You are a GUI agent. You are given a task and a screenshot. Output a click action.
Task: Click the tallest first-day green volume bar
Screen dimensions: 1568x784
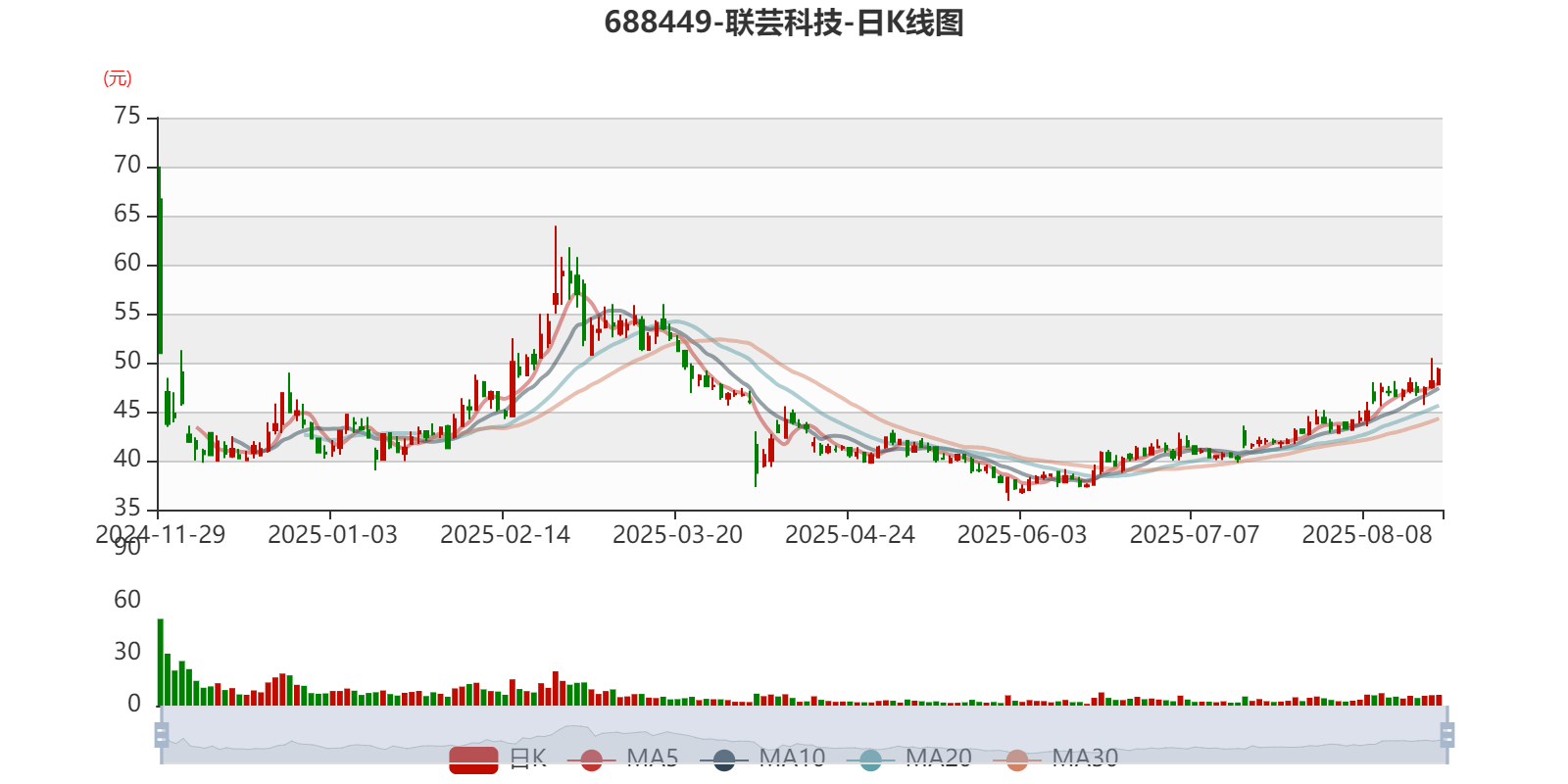pyautogui.click(x=161, y=661)
